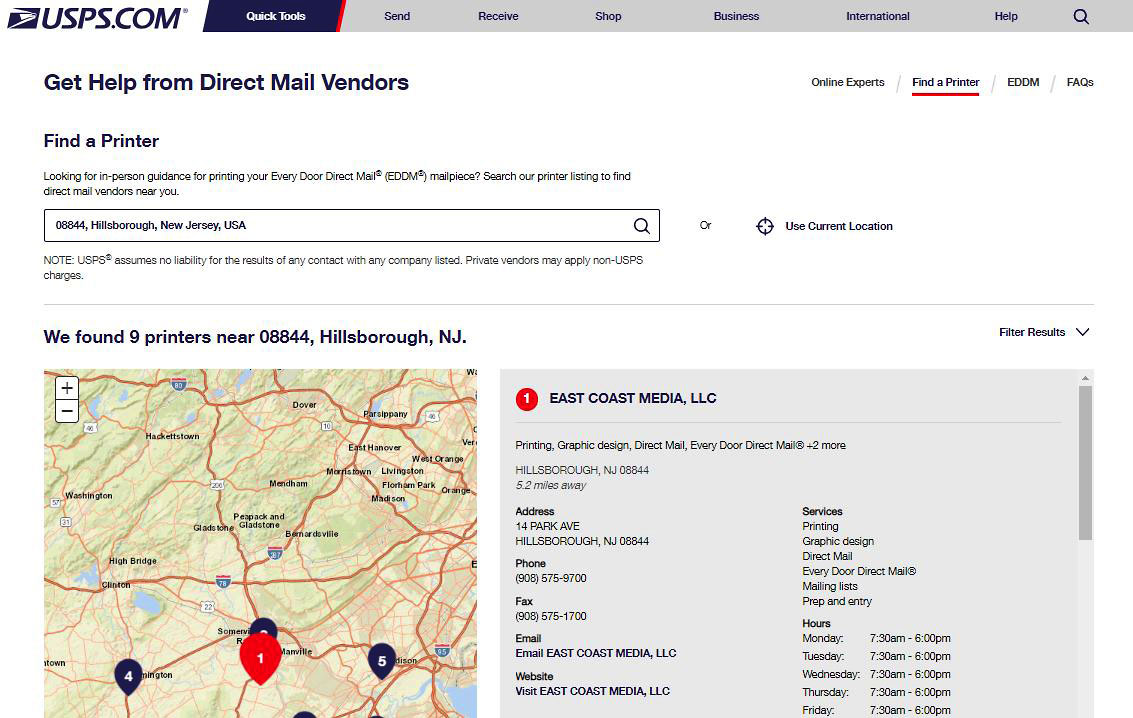Click Visit EAST COAST MEDIA, LLC link
Viewport: 1133px width, 718px height.
[592, 691]
